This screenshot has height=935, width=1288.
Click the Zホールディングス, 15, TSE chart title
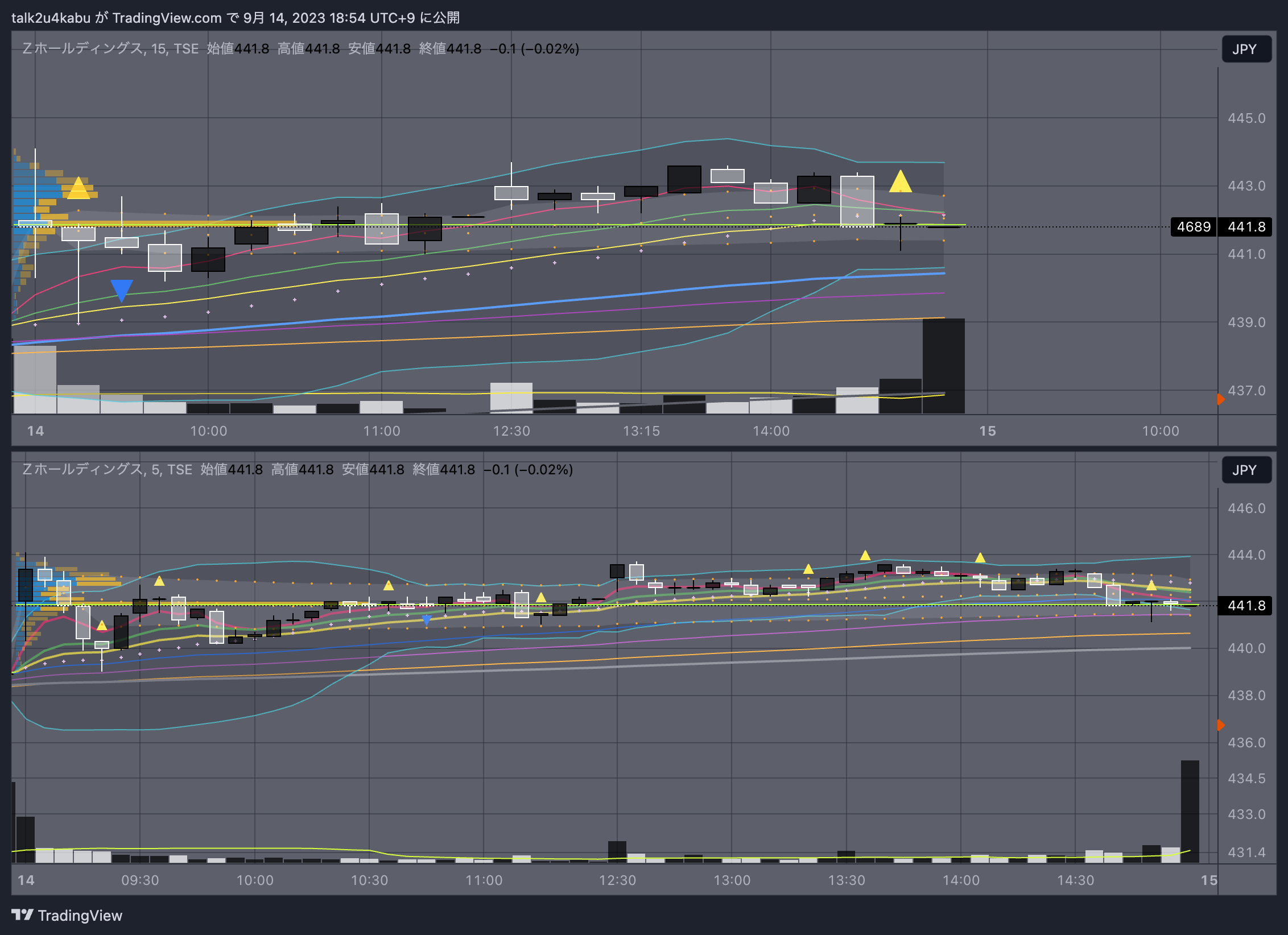pos(110,48)
